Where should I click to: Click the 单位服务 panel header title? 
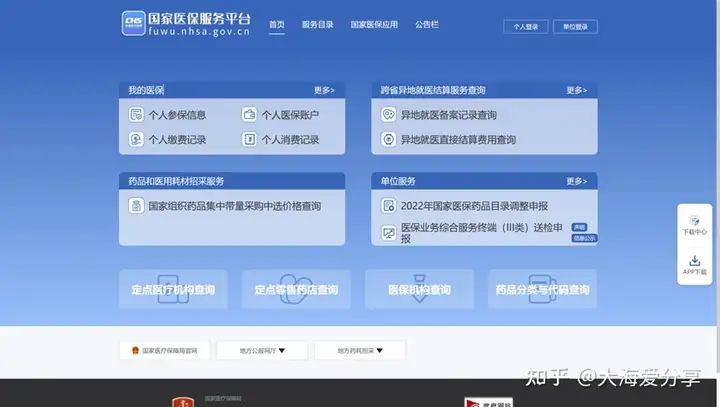(398, 181)
